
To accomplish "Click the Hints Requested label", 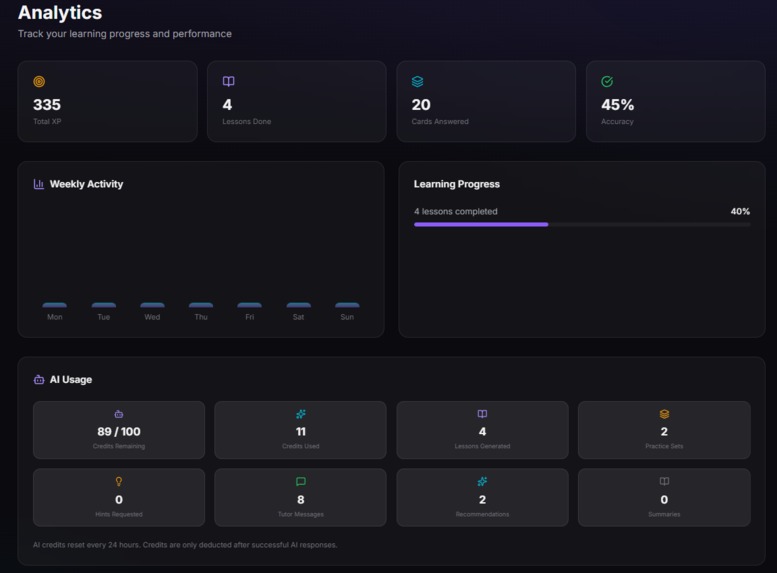I will (119, 514).
